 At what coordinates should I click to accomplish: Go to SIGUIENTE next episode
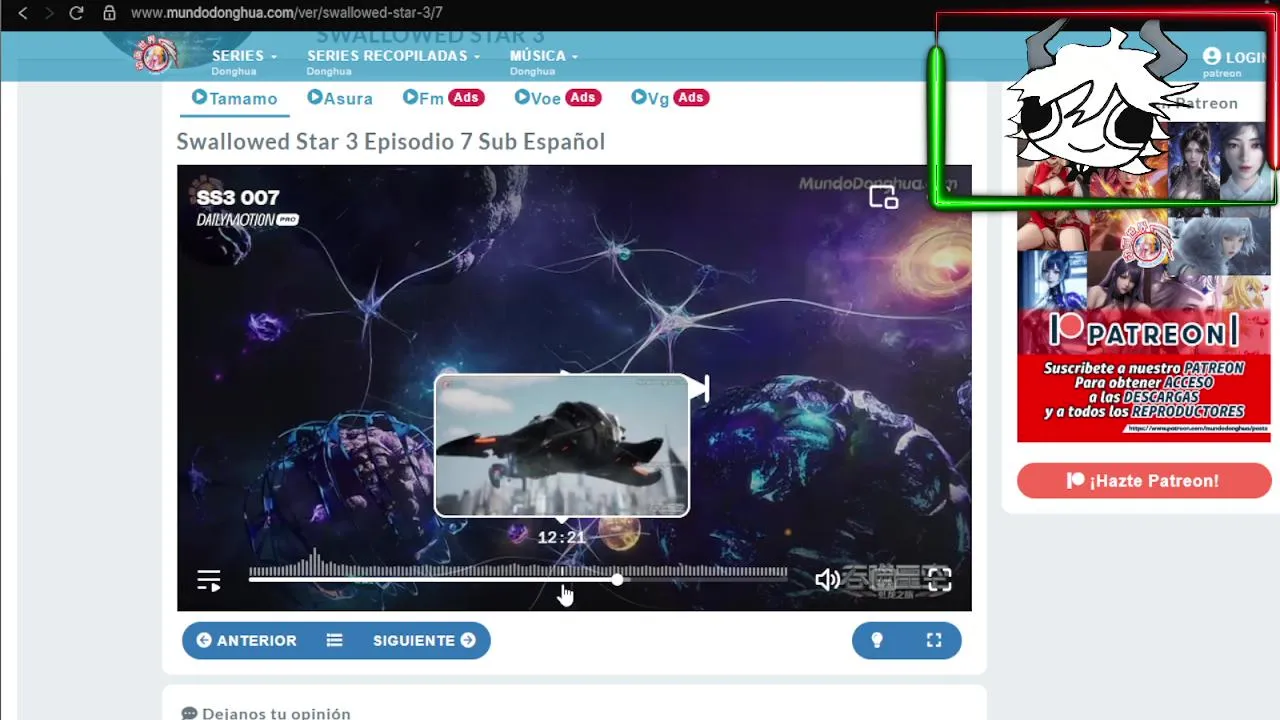pos(424,640)
